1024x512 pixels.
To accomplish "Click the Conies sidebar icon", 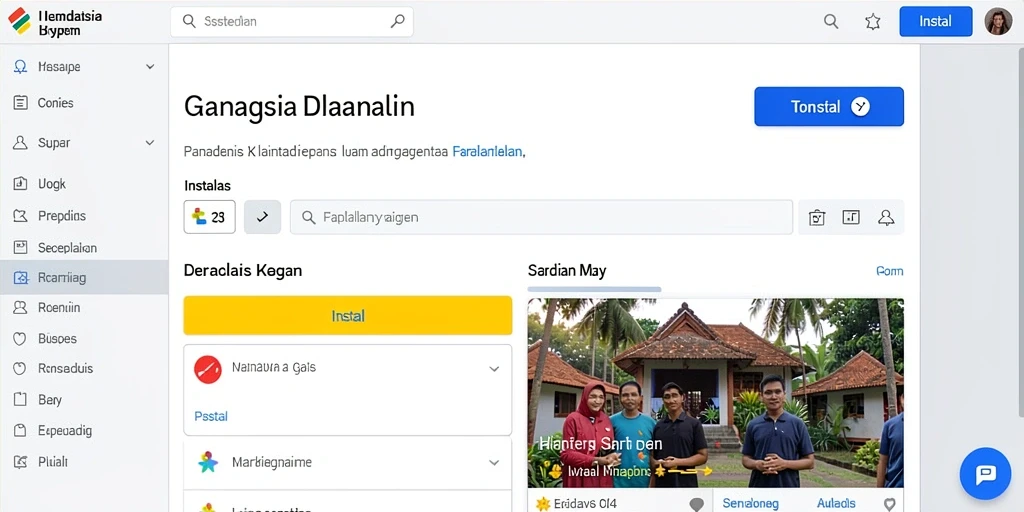I will pos(20,103).
